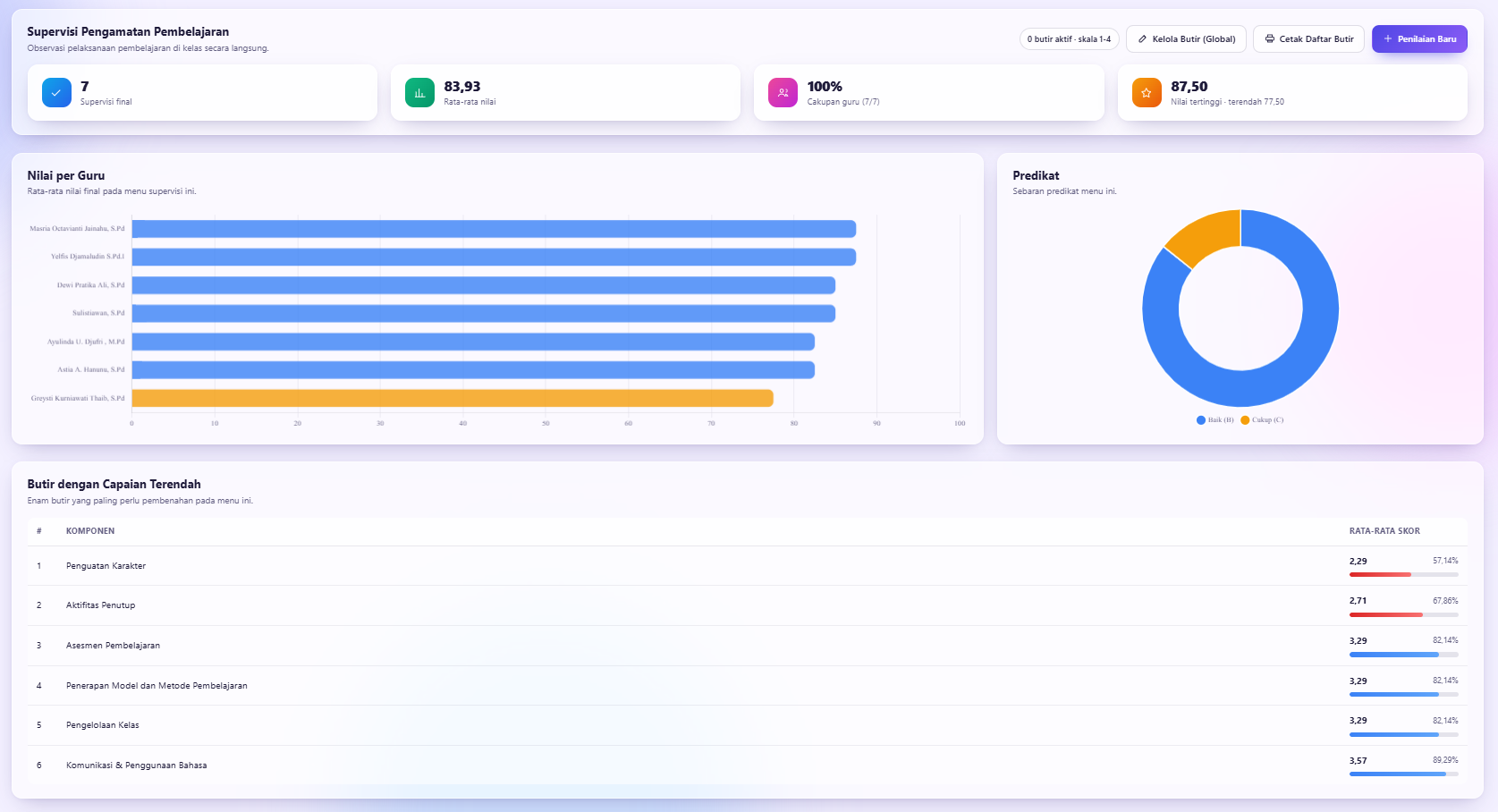The height and width of the screenshot is (812, 1498).
Task: Select the Pengelolaan Kelas row
Action: coord(747,725)
